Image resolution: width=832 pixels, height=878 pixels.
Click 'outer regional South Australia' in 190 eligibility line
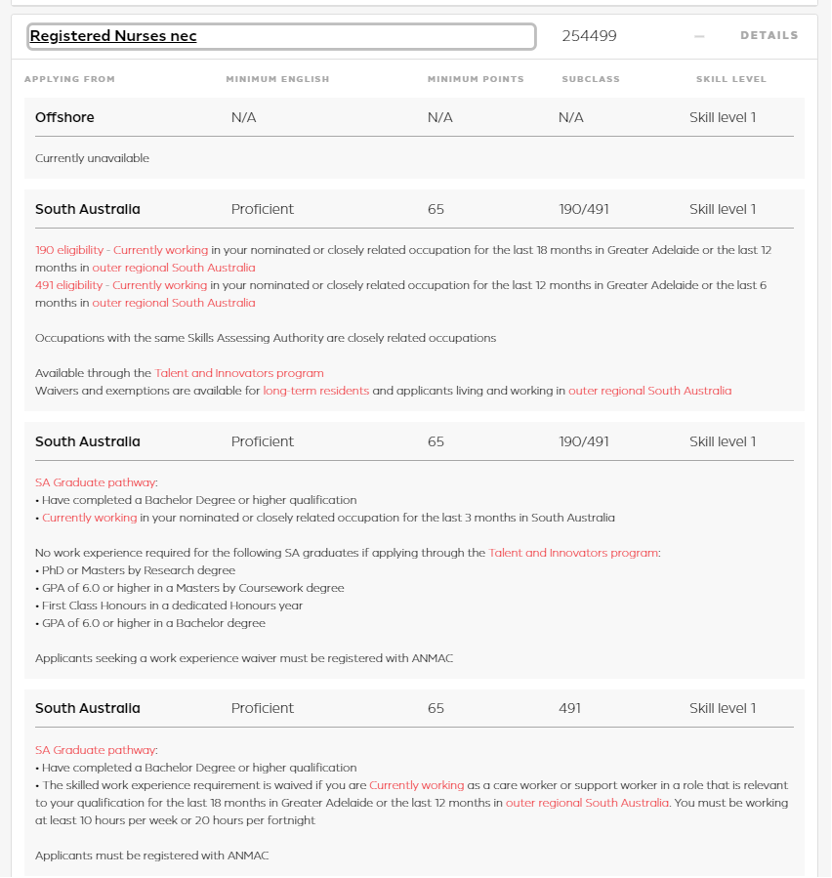click(173, 268)
